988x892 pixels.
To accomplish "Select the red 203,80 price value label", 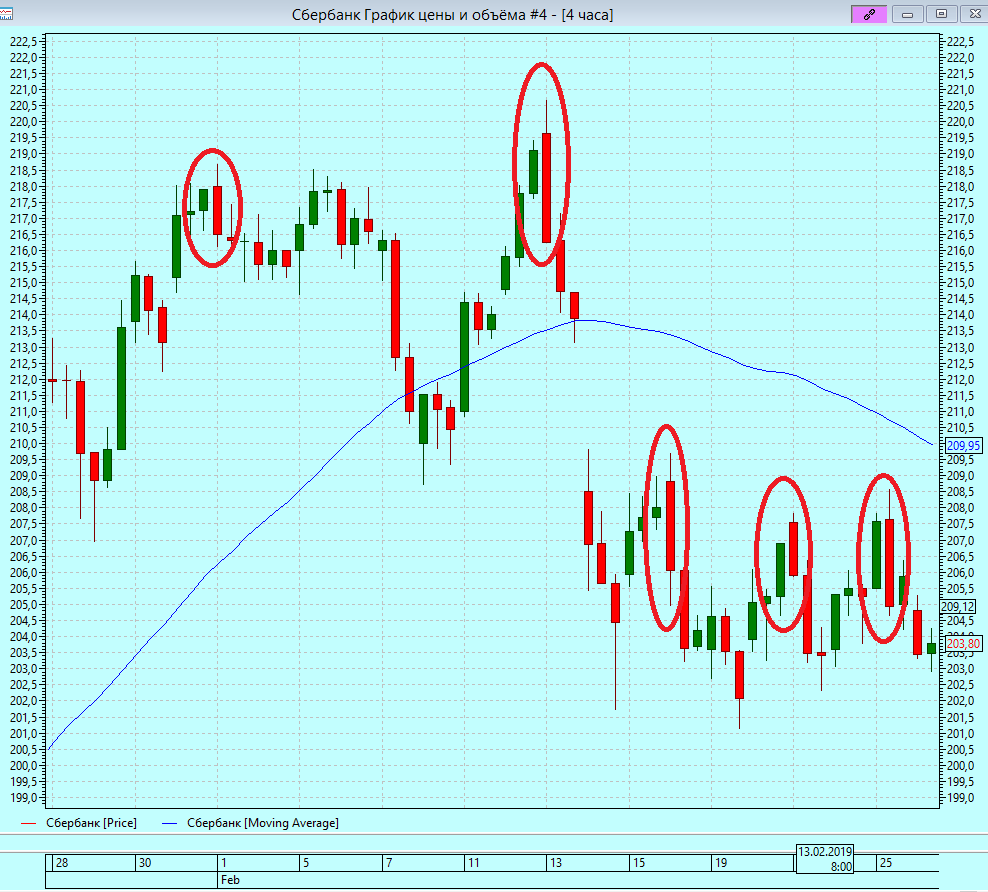I will pyautogui.click(x=963, y=644).
